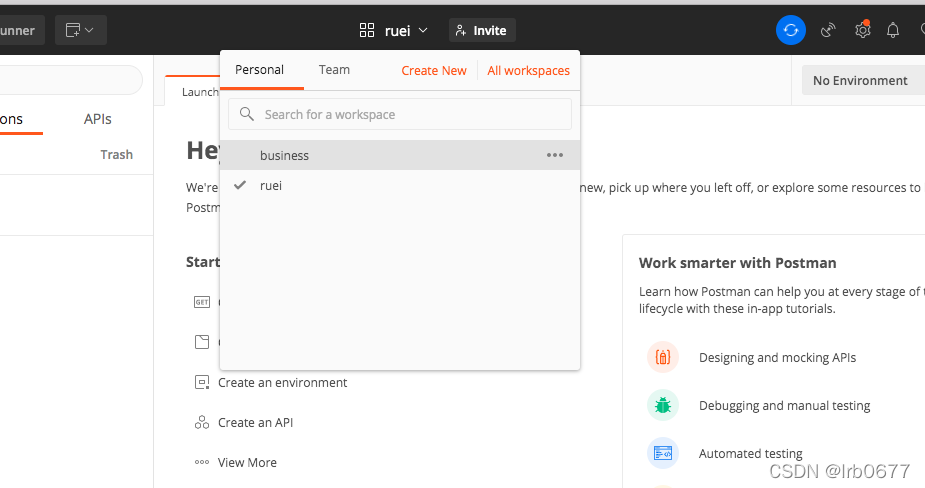Open Automated testing tutorial
The height and width of the screenshot is (488, 925).
(750, 453)
